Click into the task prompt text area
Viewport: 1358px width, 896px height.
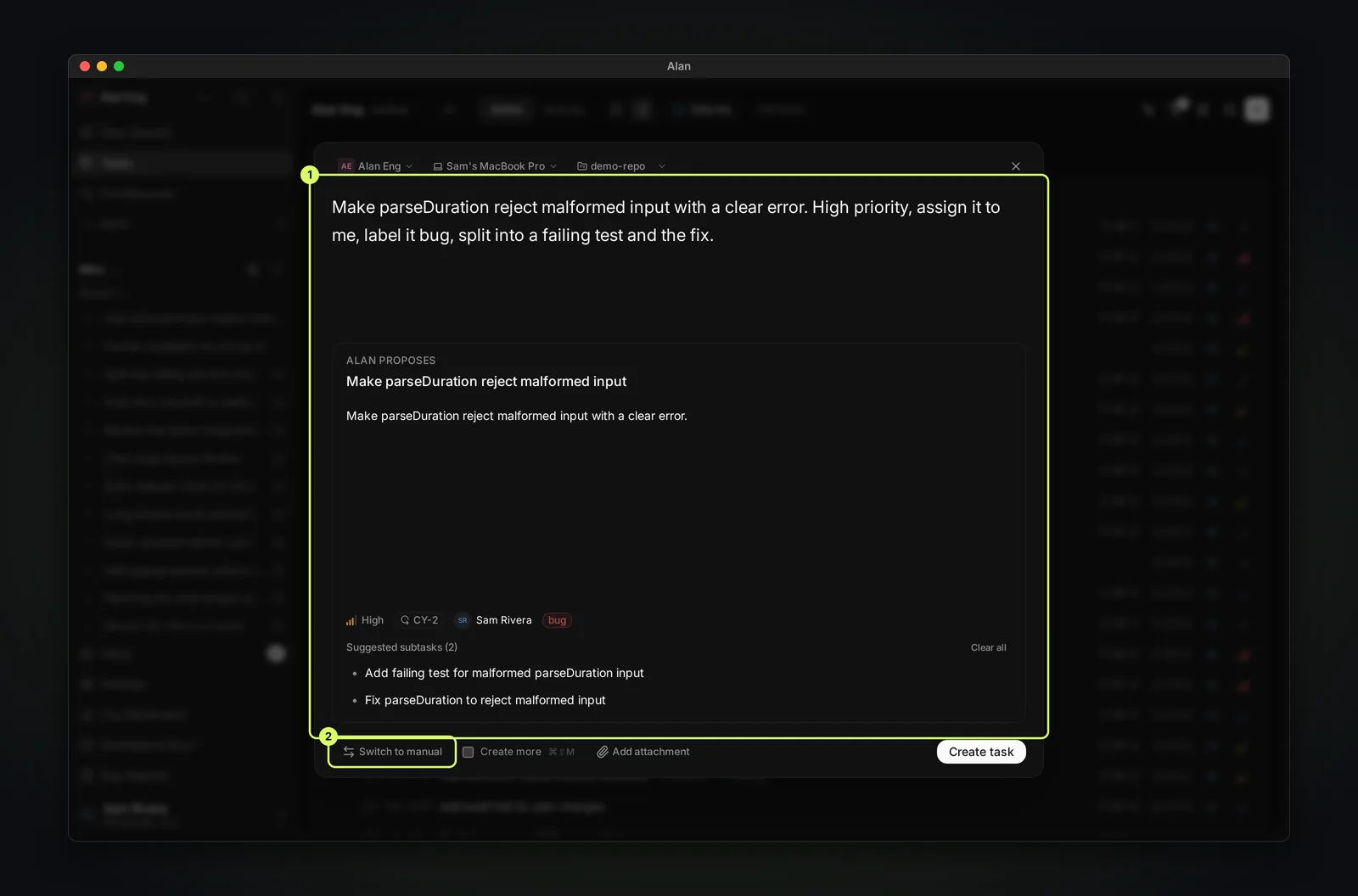tap(677, 221)
